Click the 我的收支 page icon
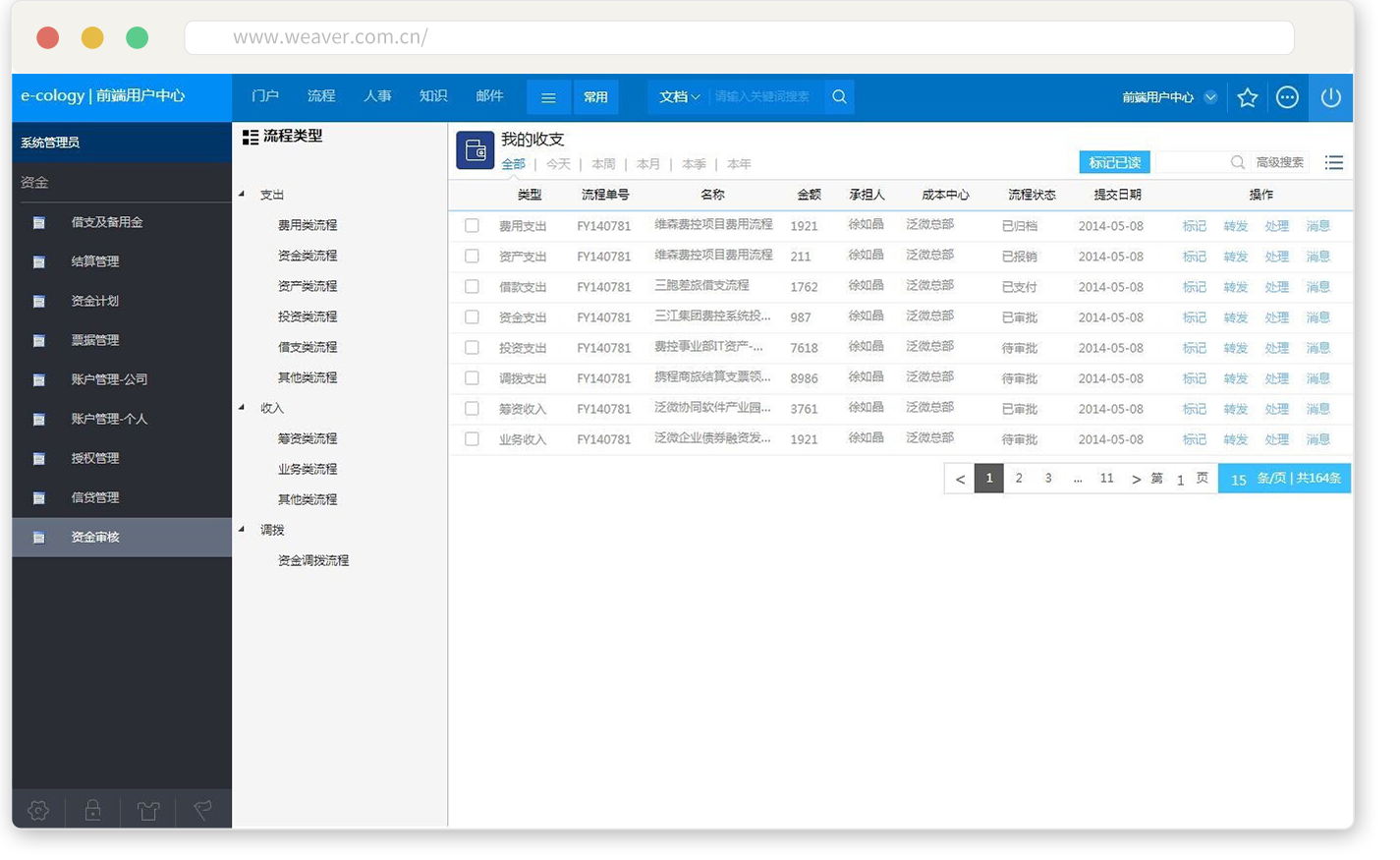 coord(476,149)
